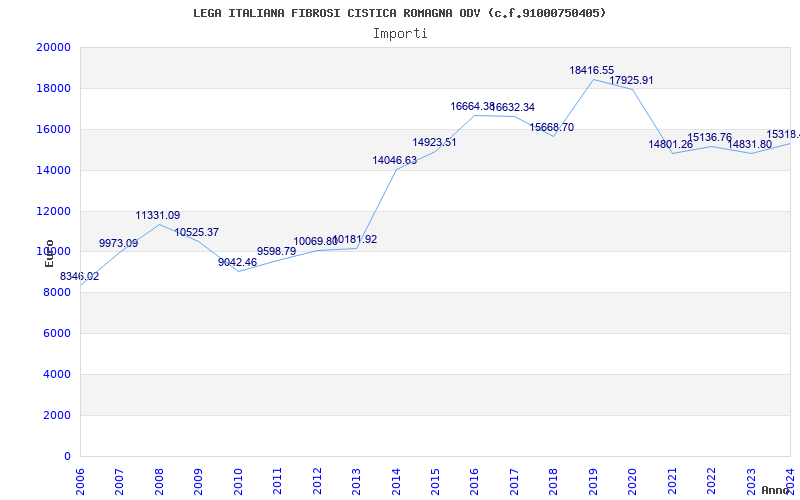Click x-axis year label 2014

point(395,481)
